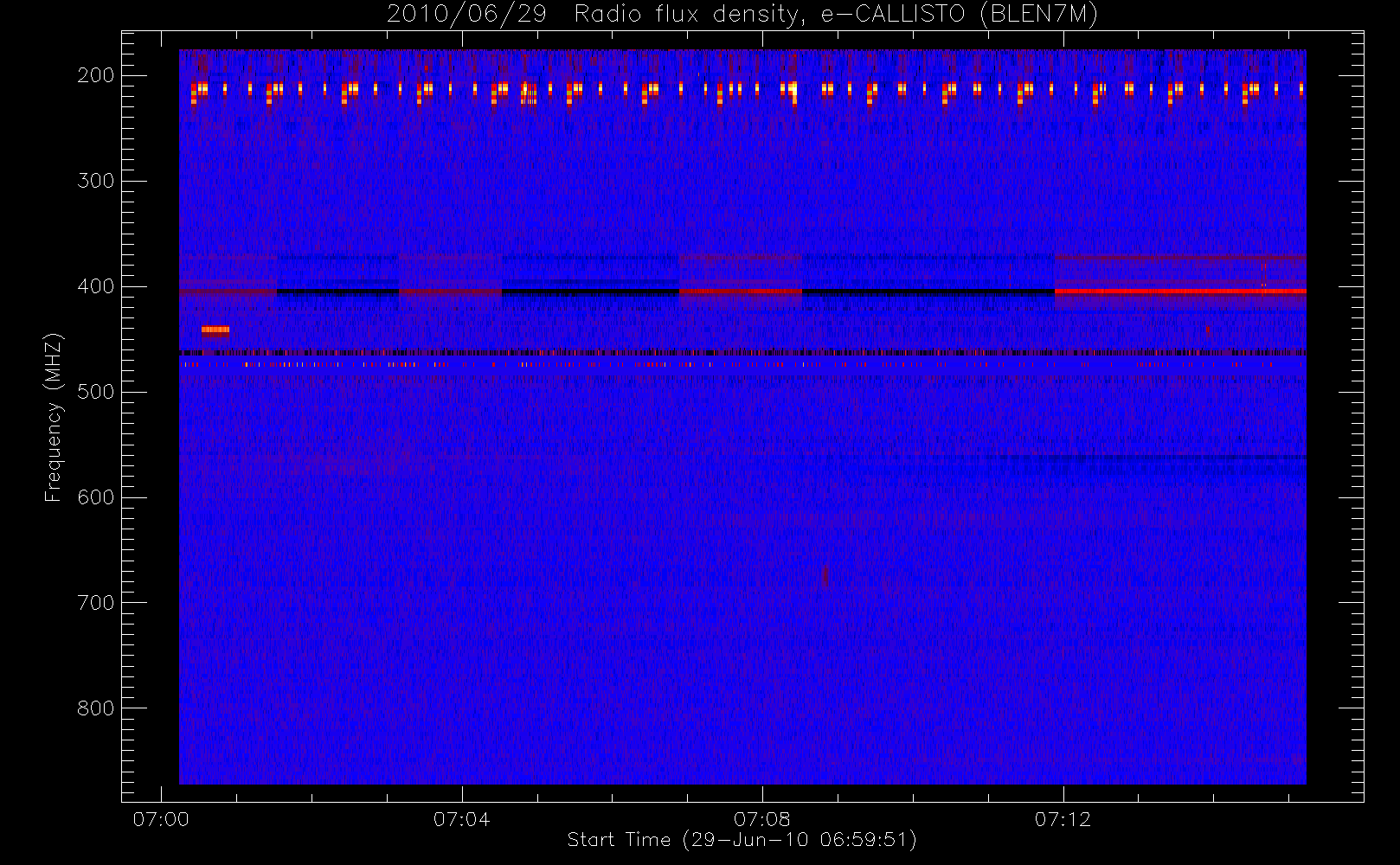Click the red band segment near 07:07
The height and width of the screenshot is (865, 1400).
741,292
